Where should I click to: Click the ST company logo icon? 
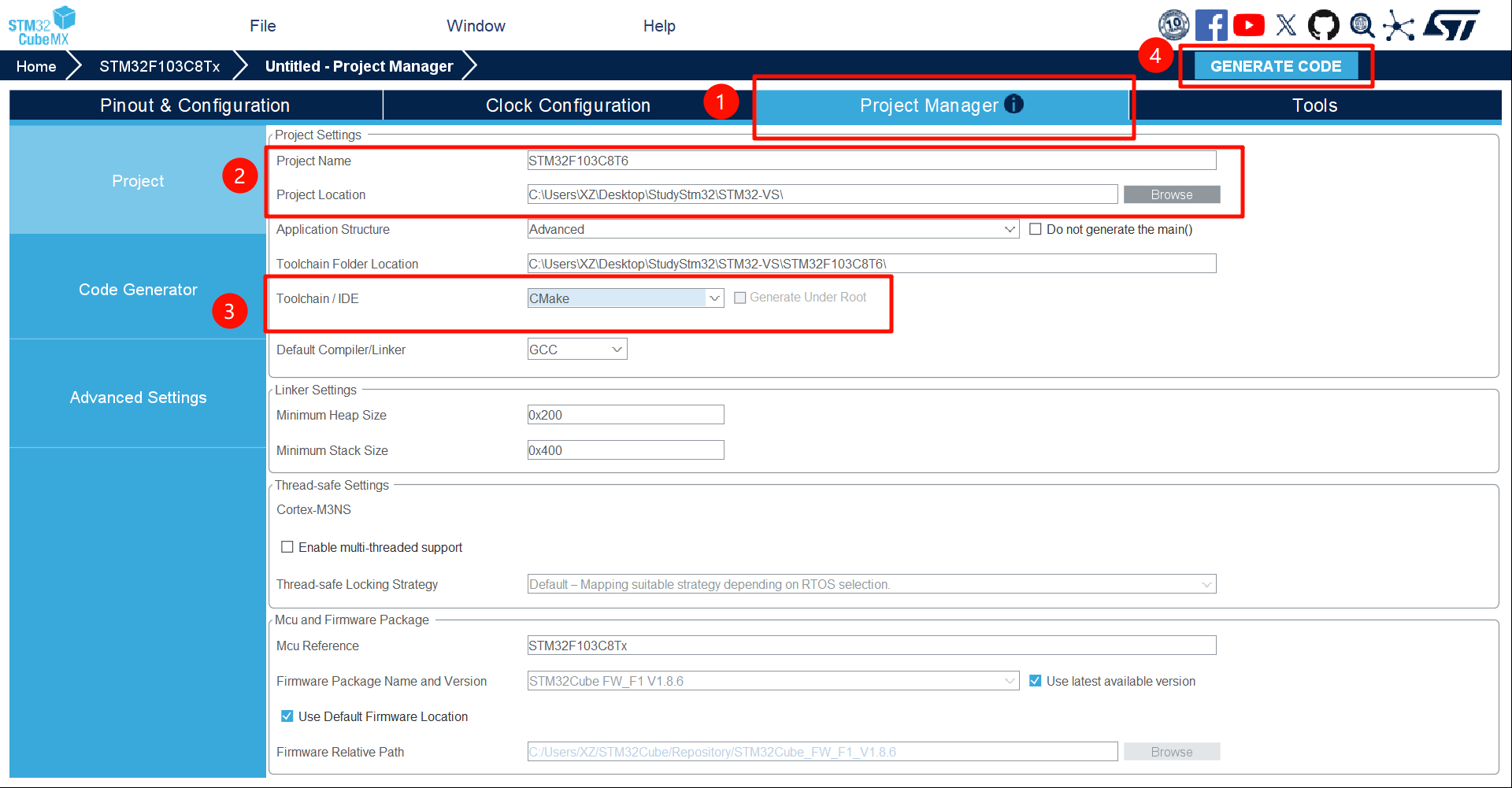[1451, 25]
